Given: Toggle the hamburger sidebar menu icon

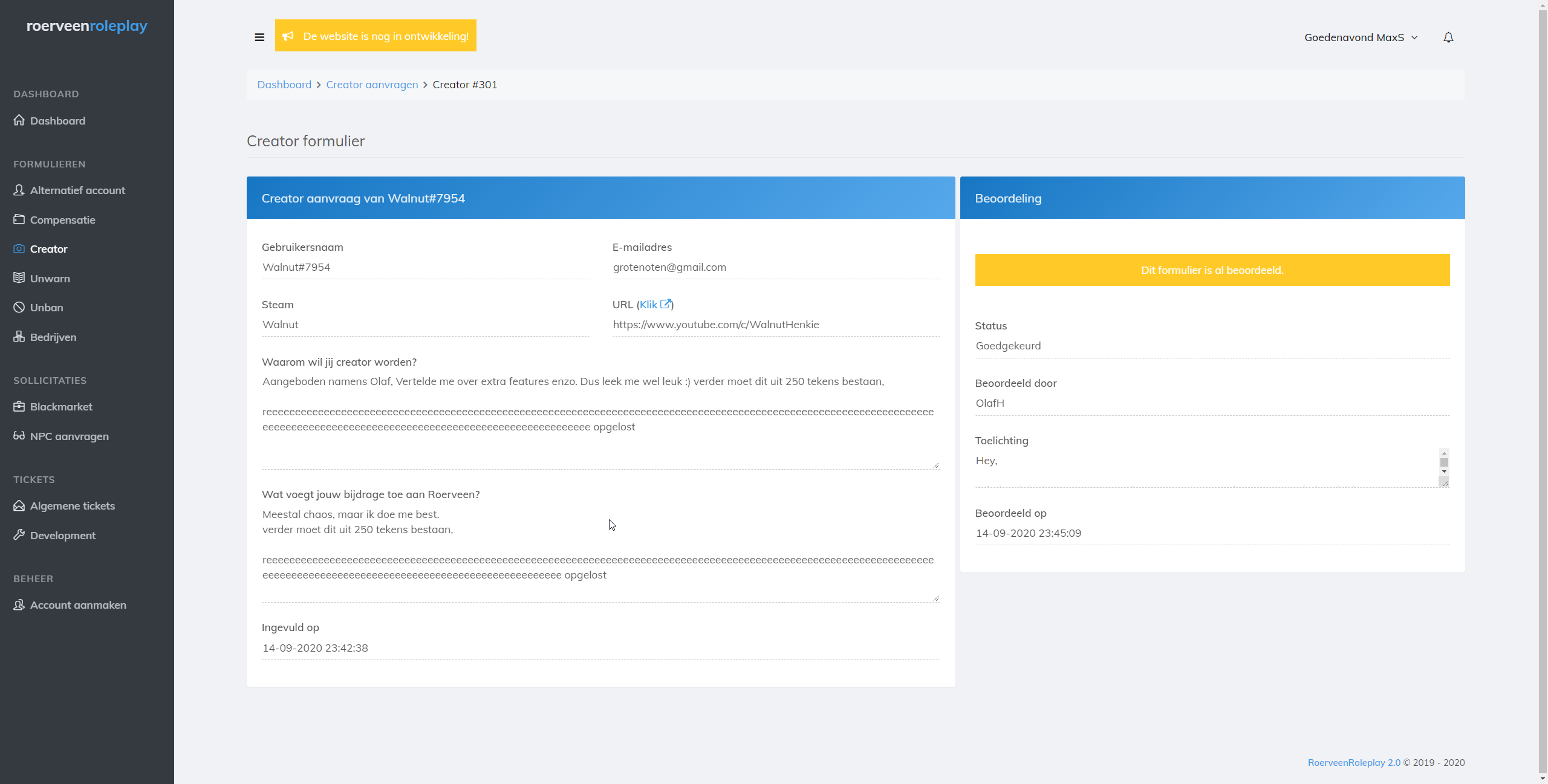Looking at the screenshot, I should [x=259, y=37].
